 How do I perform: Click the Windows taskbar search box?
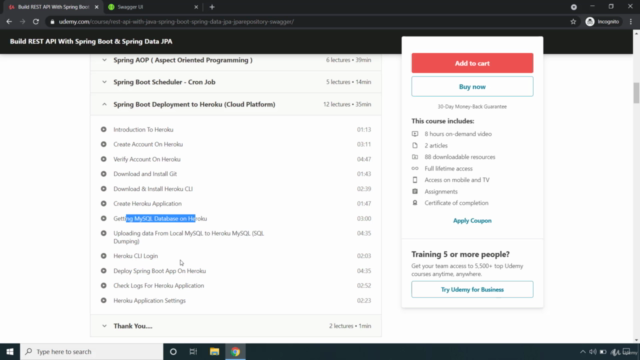click(x=91, y=351)
